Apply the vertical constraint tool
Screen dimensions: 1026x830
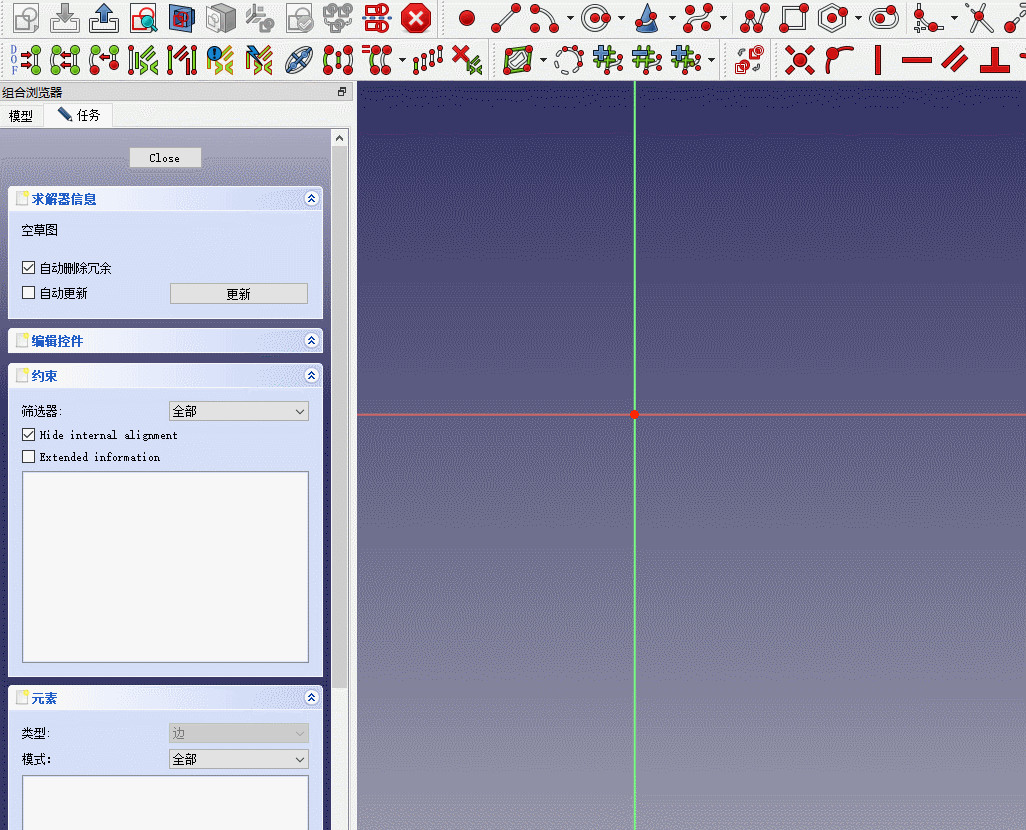[x=877, y=60]
